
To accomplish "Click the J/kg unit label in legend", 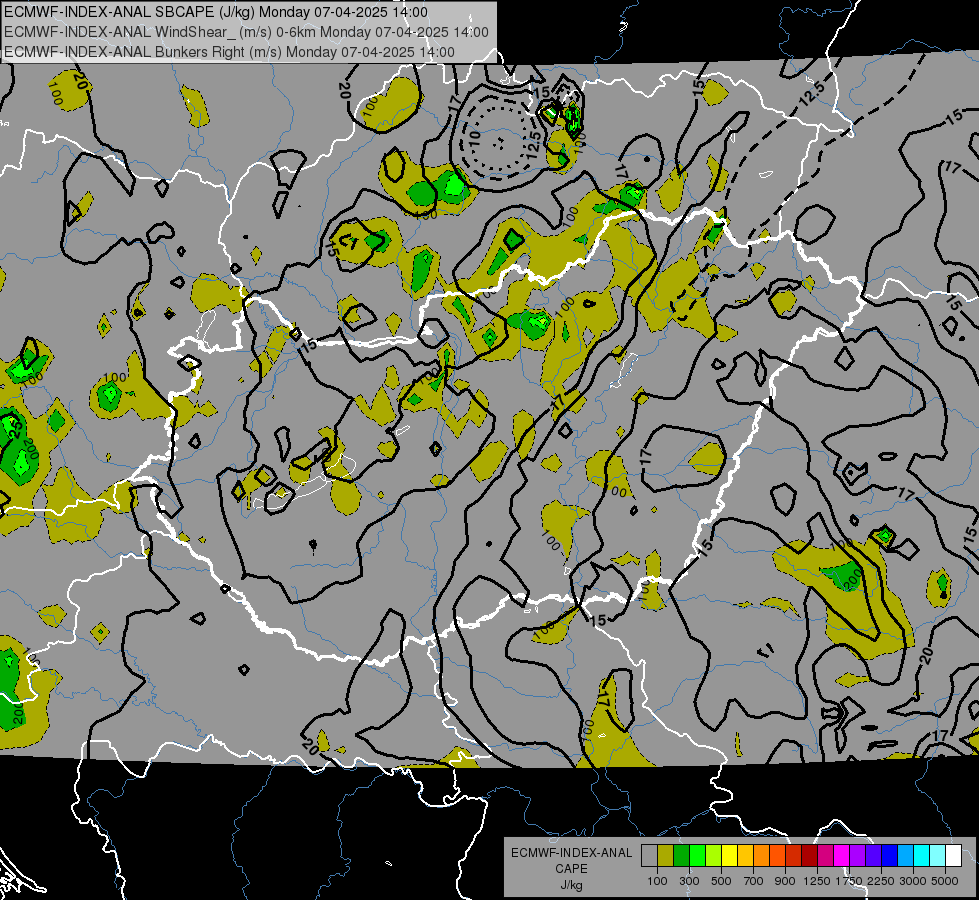I will click(572, 886).
